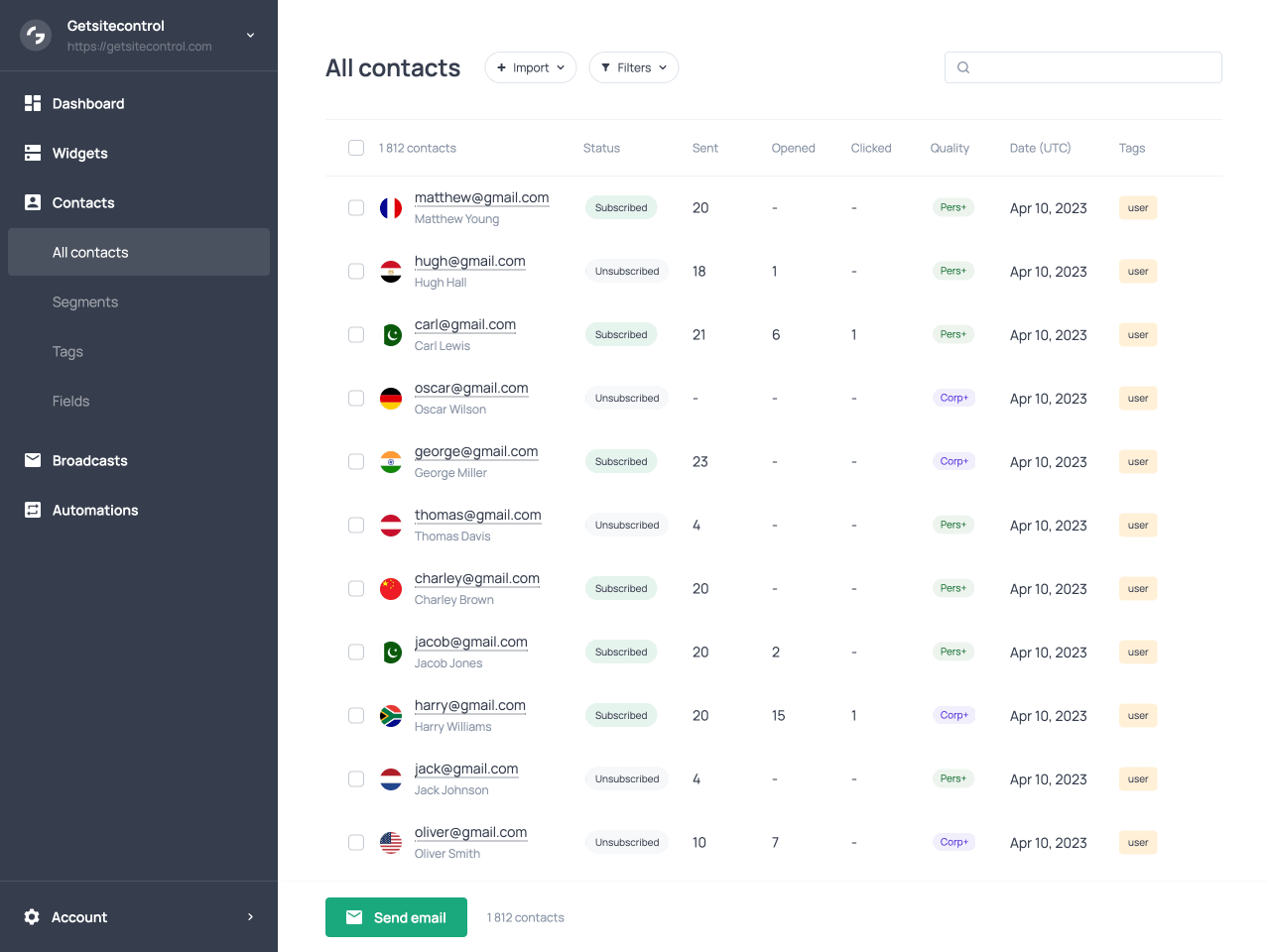The height and width of the screenshot is (952, 1270).
Task: Click the Widgets icon in sidebar
Action: tap(33, 153)
